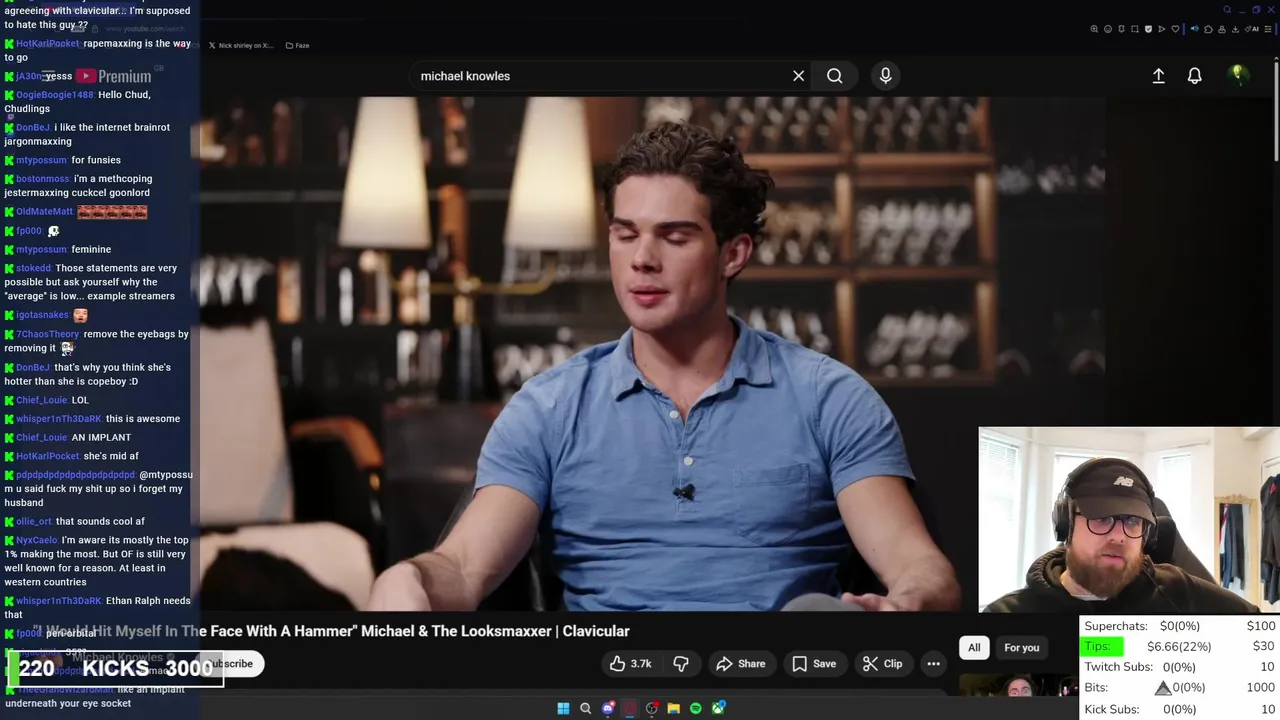Select the For you filter chip
Screen dimensions: 1280x720
(1021, 648)
